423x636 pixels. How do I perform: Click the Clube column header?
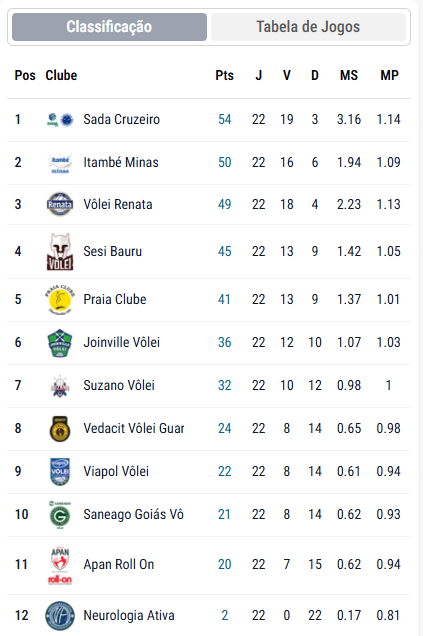(61, 75)
